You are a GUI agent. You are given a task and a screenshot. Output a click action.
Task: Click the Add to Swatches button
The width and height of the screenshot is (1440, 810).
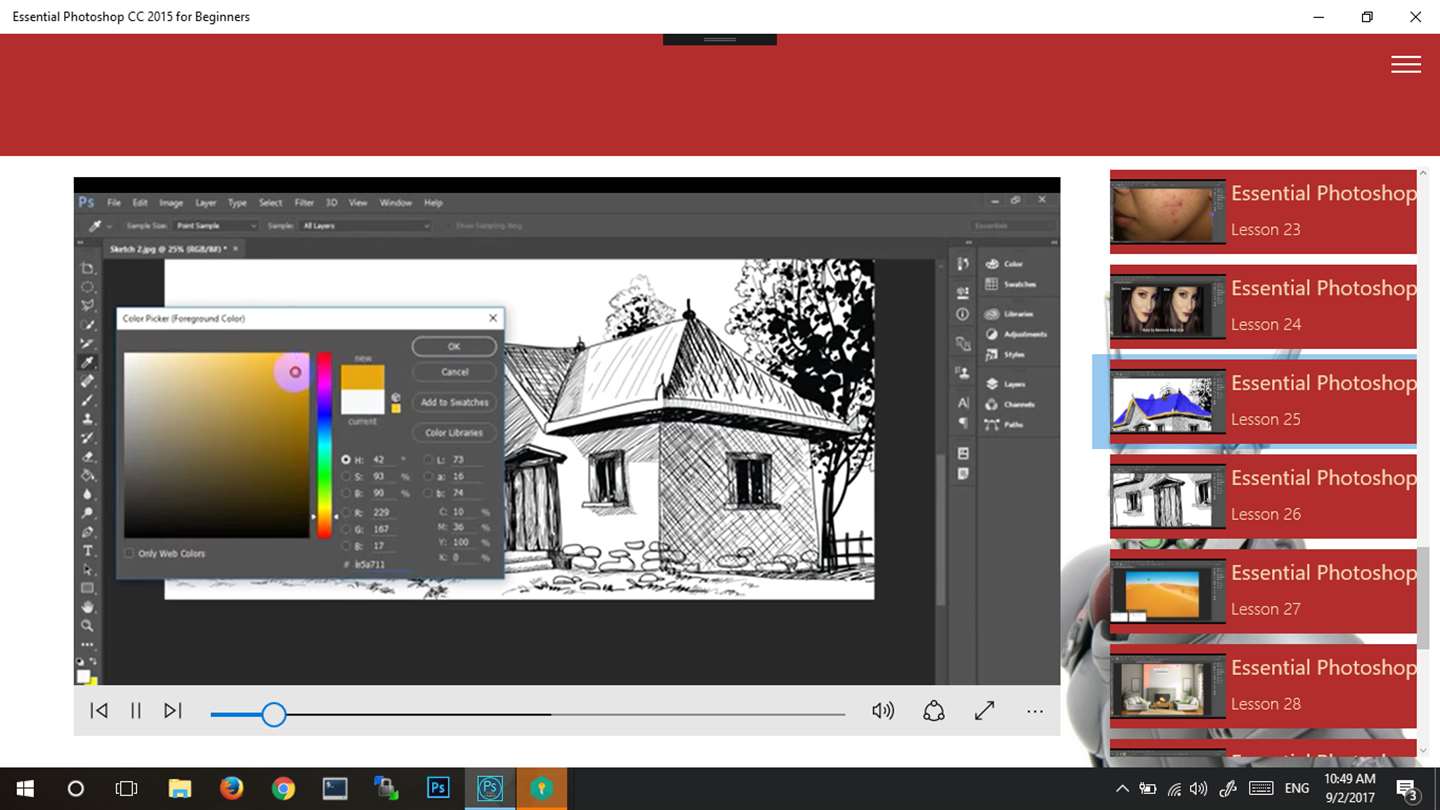[454, 402]
